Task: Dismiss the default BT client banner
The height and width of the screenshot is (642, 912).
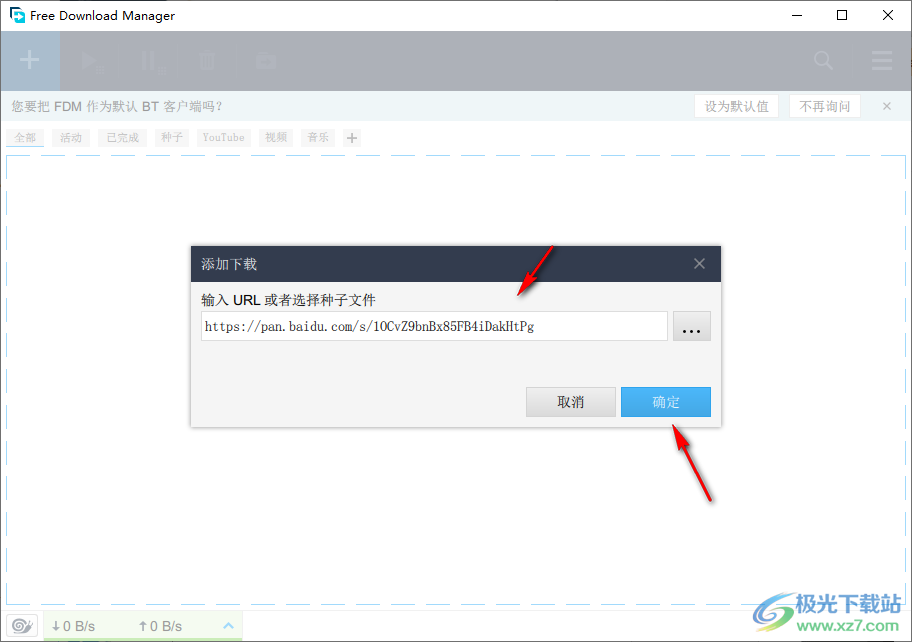Action: (x=886, y=106)
